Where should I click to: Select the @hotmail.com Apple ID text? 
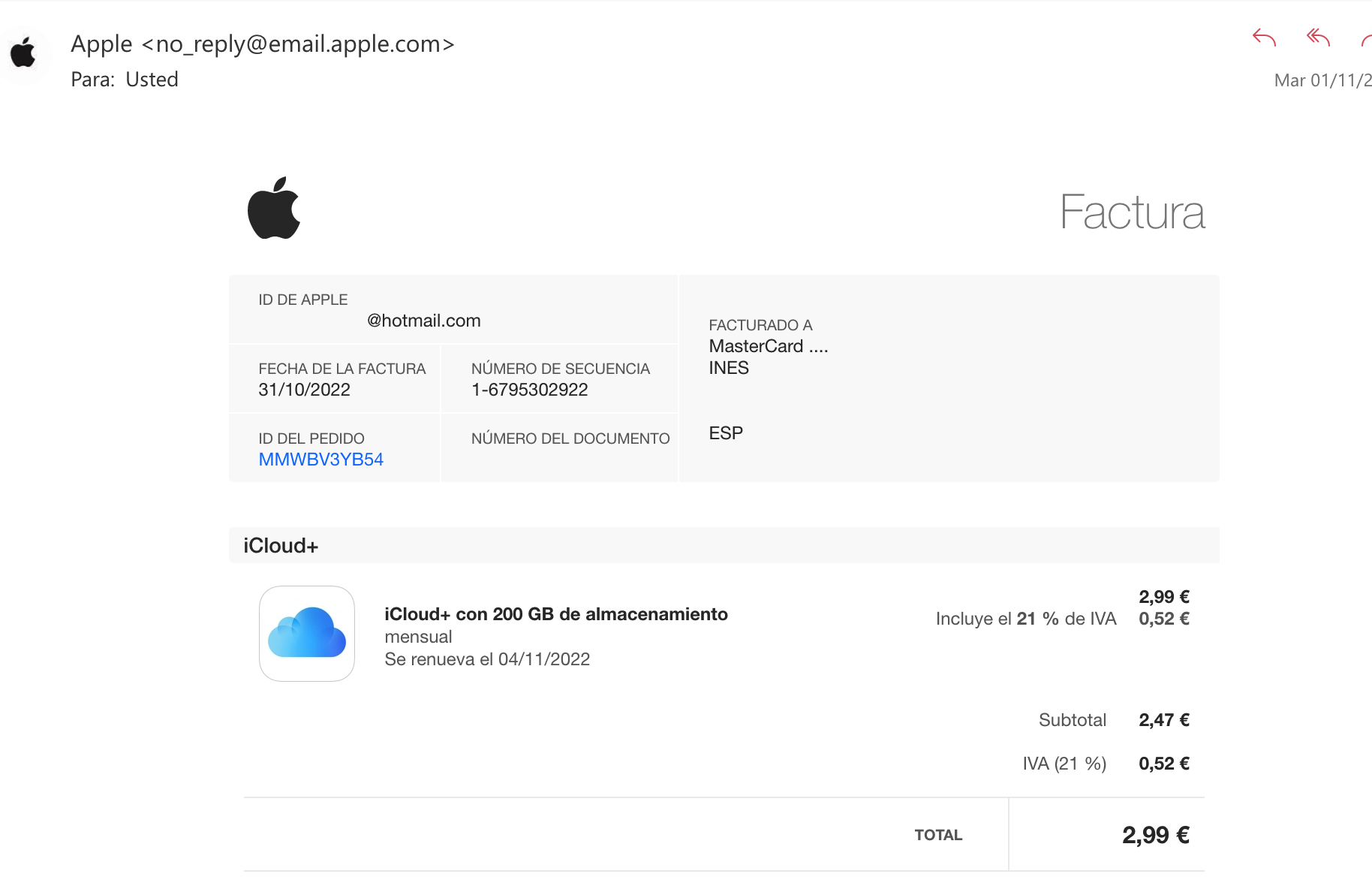click(x=423, y=321)
